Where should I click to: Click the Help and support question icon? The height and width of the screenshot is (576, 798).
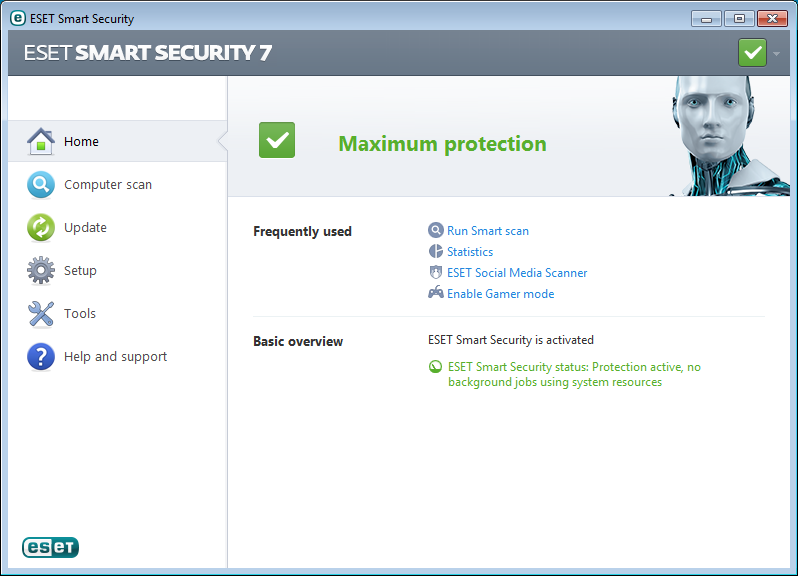[x=40, y=357]
